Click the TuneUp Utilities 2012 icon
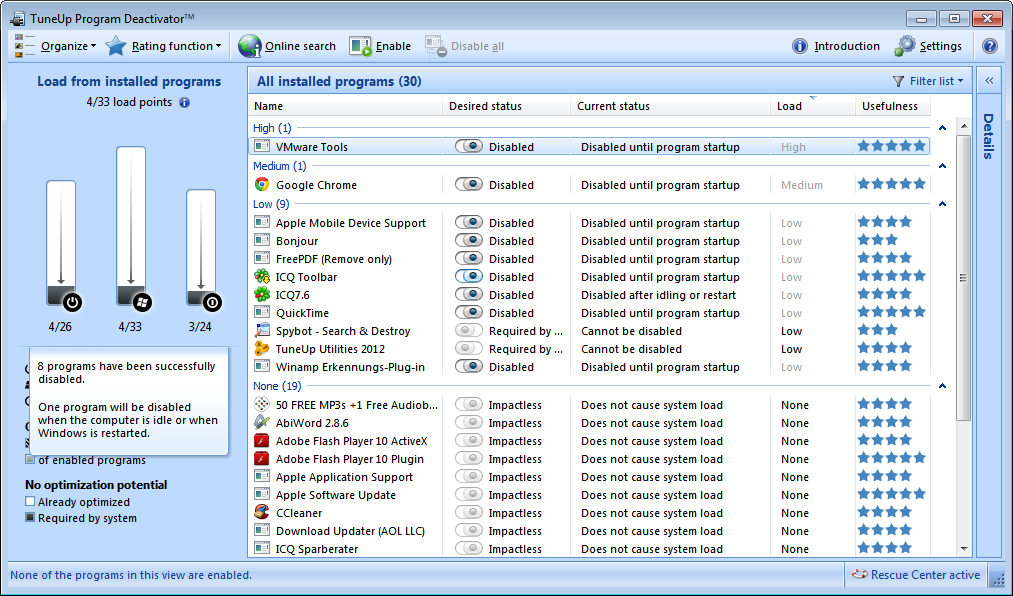Image resolution: width=1013 pixels, height=596 pixels. coord(261,348)
